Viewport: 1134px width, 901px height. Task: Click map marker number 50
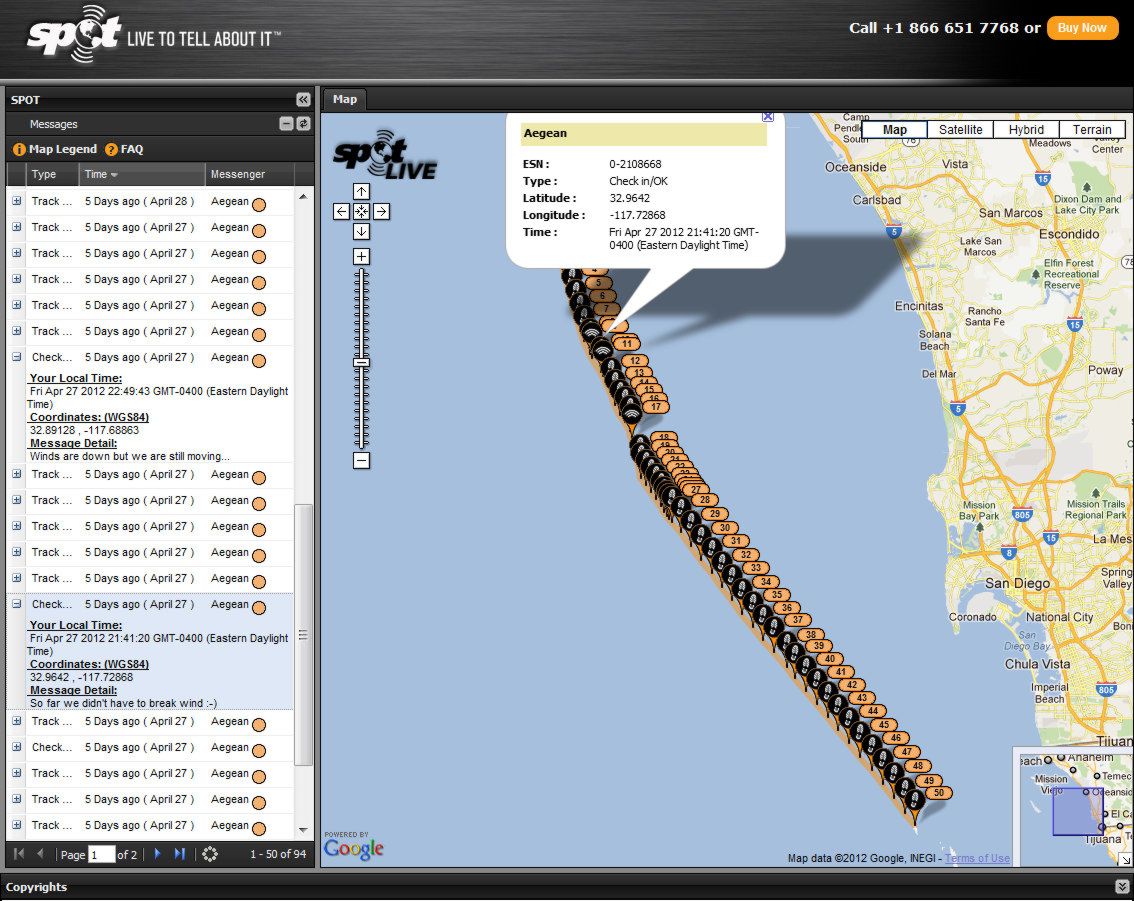(x=939, y=793)
